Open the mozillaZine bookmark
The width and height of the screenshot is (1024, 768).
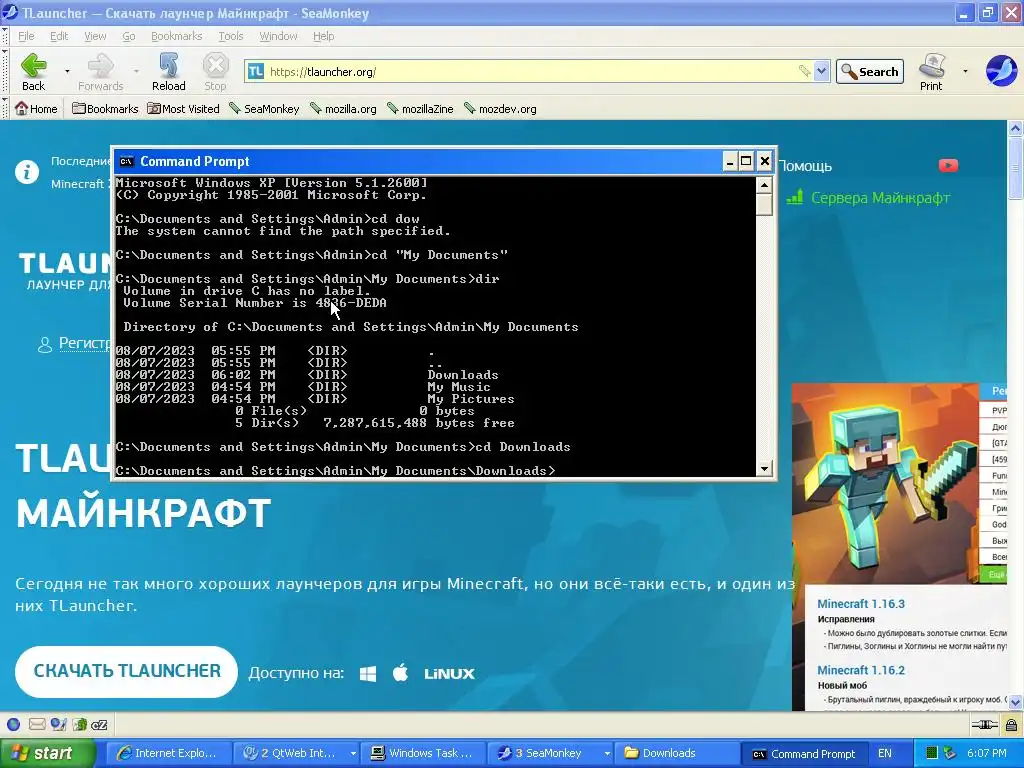click(420, 108)
